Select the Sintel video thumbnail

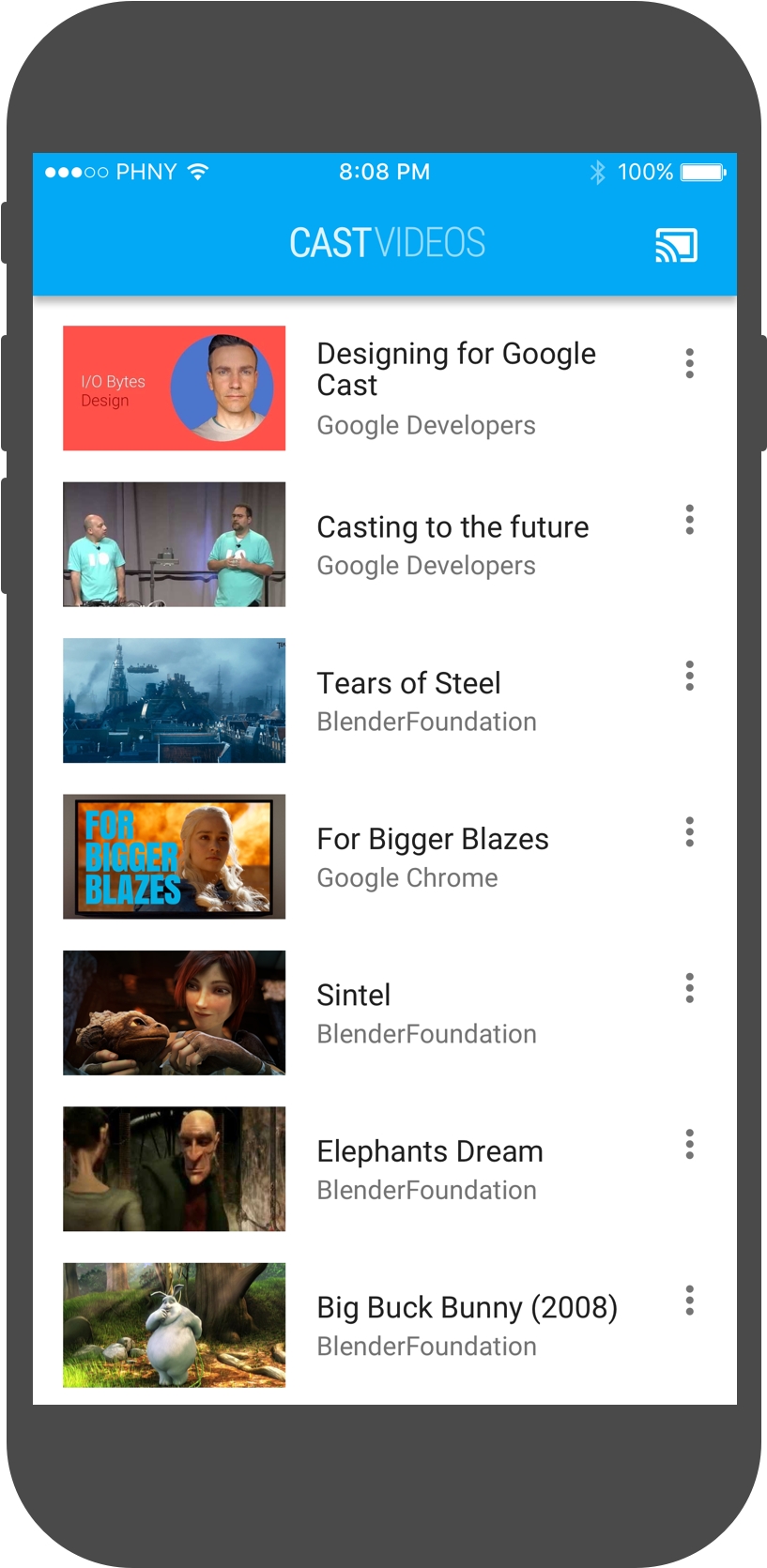tap(174, 1012)
